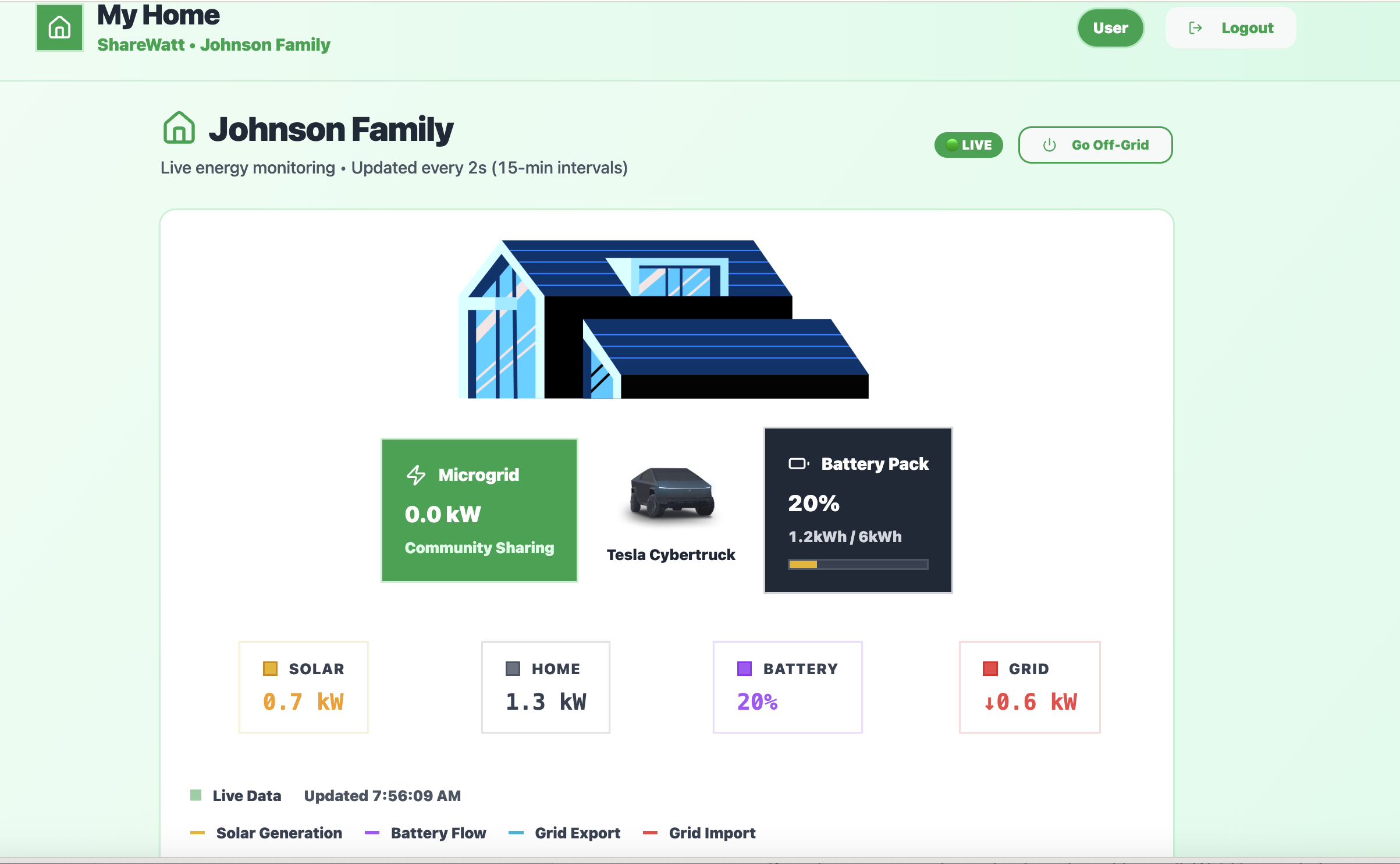The image size is (1400, 864).
Task: Click the LIVE status badge
Action: point(968,145)
